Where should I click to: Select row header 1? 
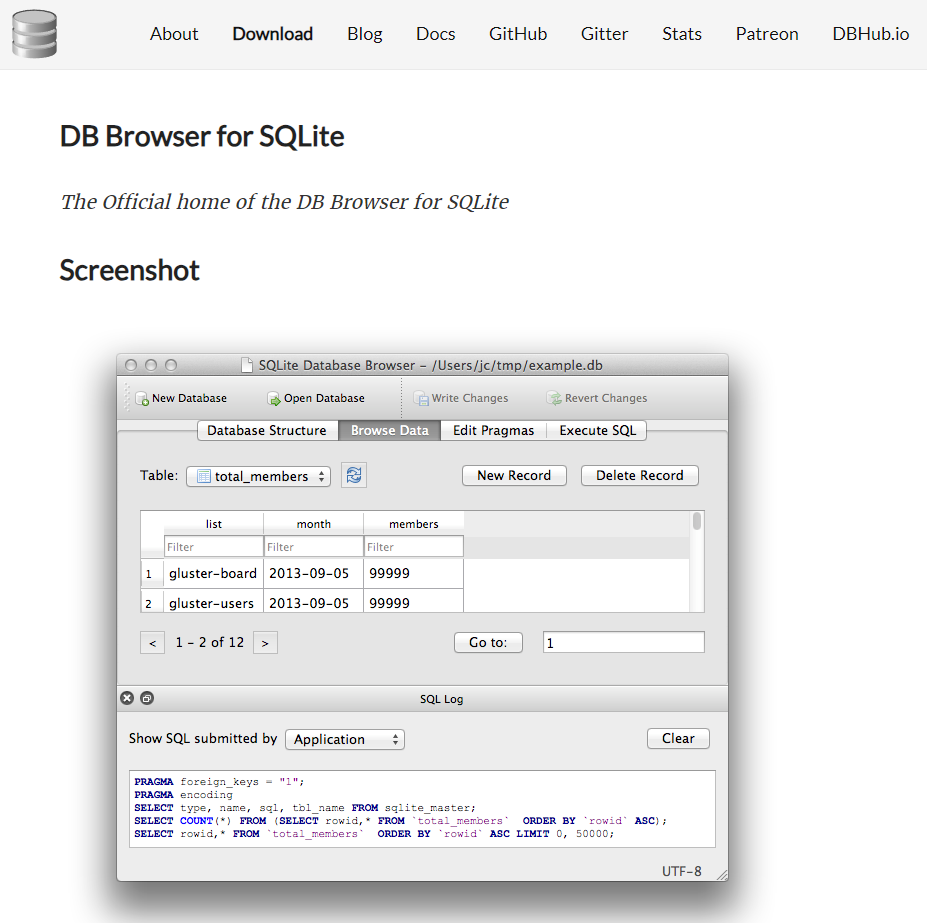coord(152,574)
